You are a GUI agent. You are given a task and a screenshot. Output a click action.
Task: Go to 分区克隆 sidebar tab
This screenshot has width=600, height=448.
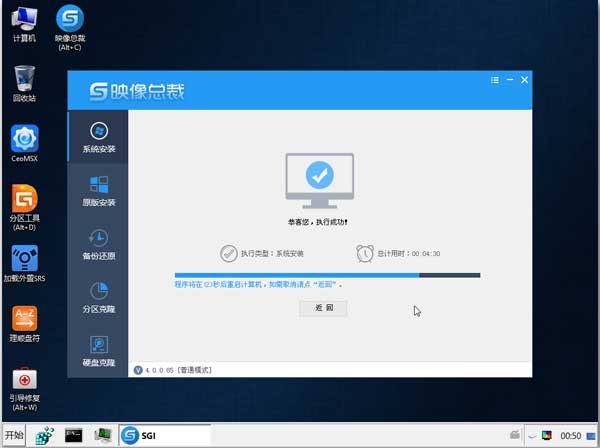[99, 298]
